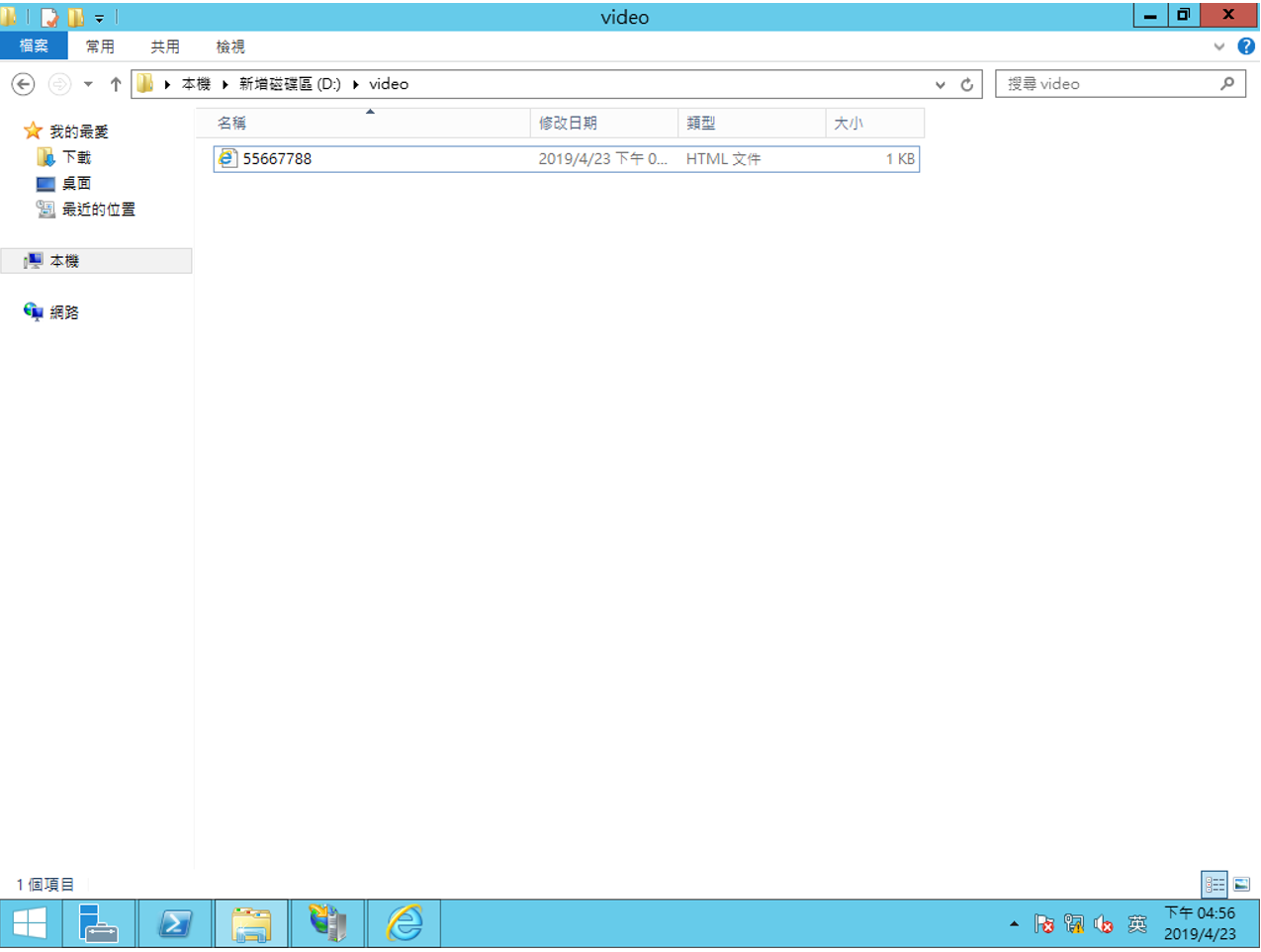Open Customize Quick Access Toolbar dropdown

tap(99, 18)
